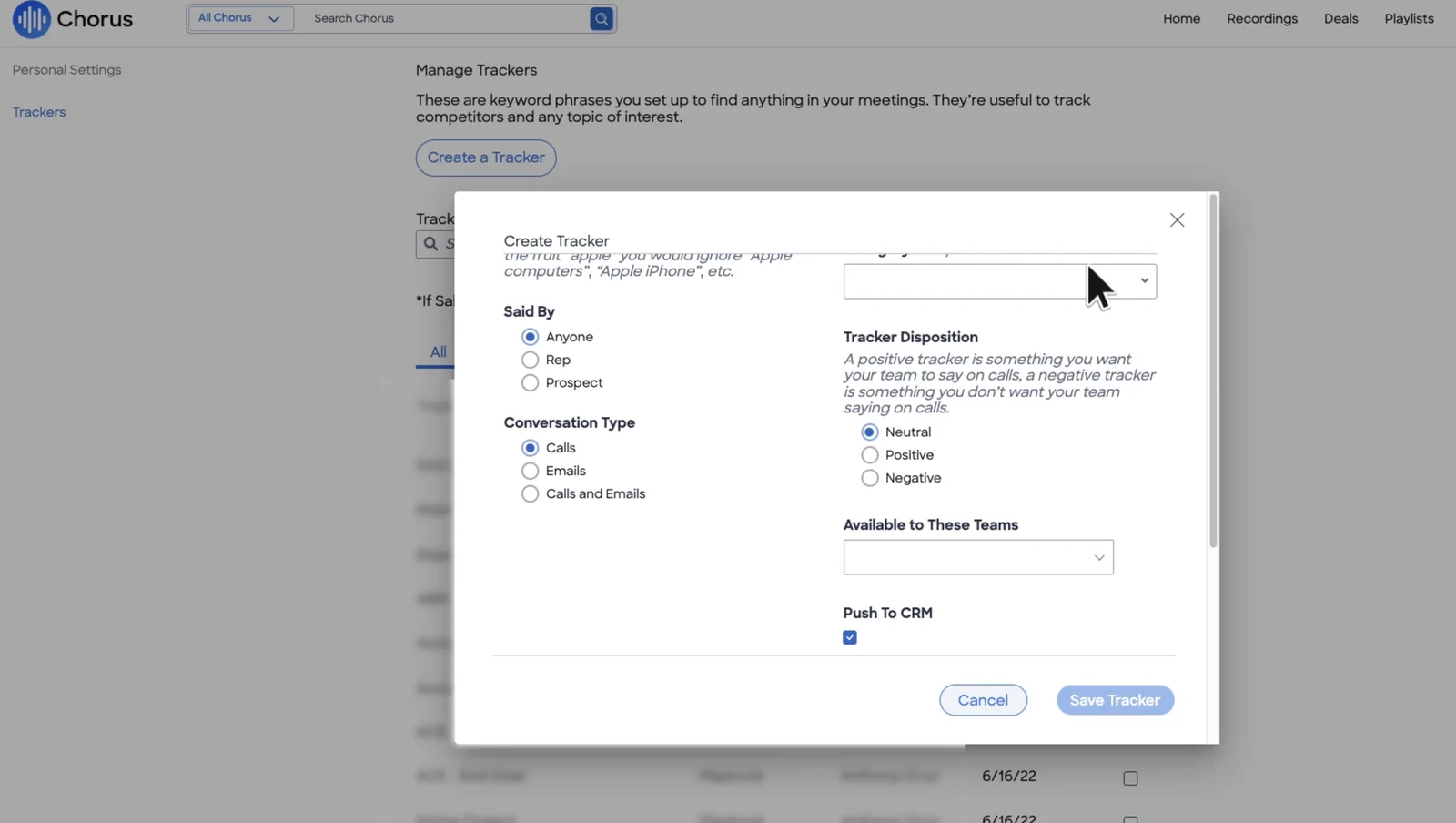This screenshot has height=823, width=1456.
Task: Set Tracker Disposition to Negative
Action: pos(869,478)
